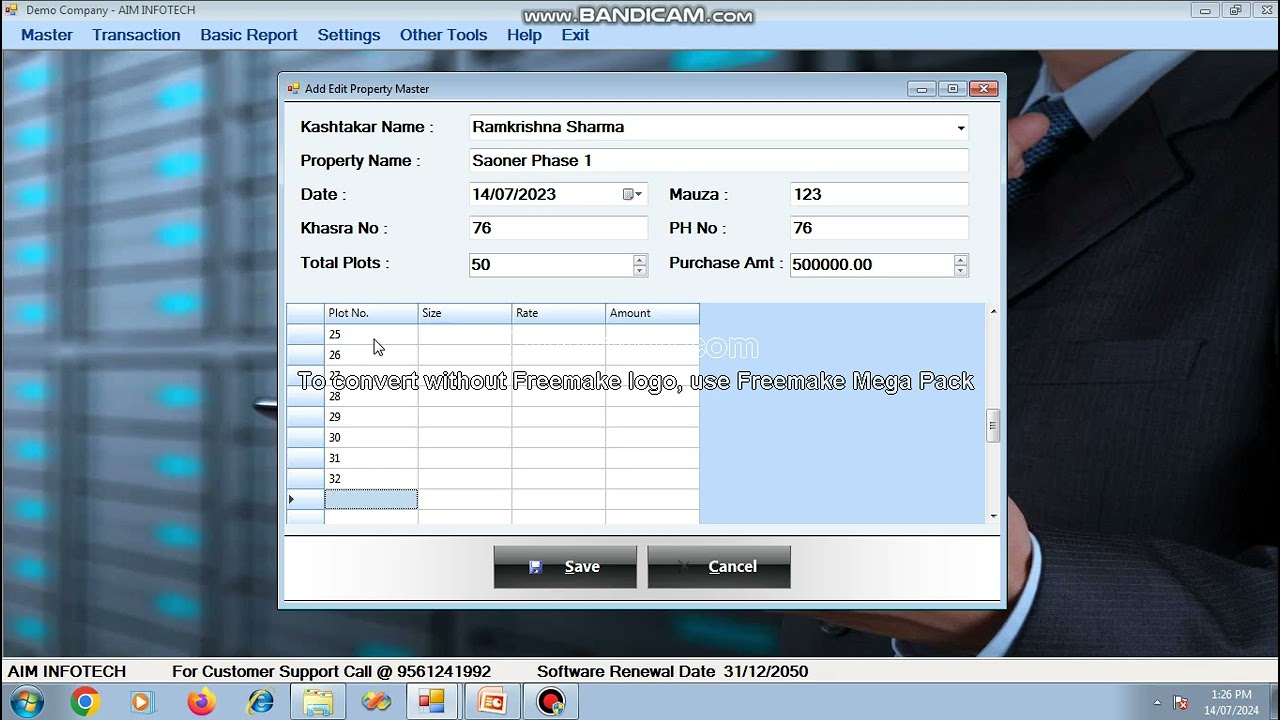
Task: Click the Exit menu item
Action: pos(575,35)
